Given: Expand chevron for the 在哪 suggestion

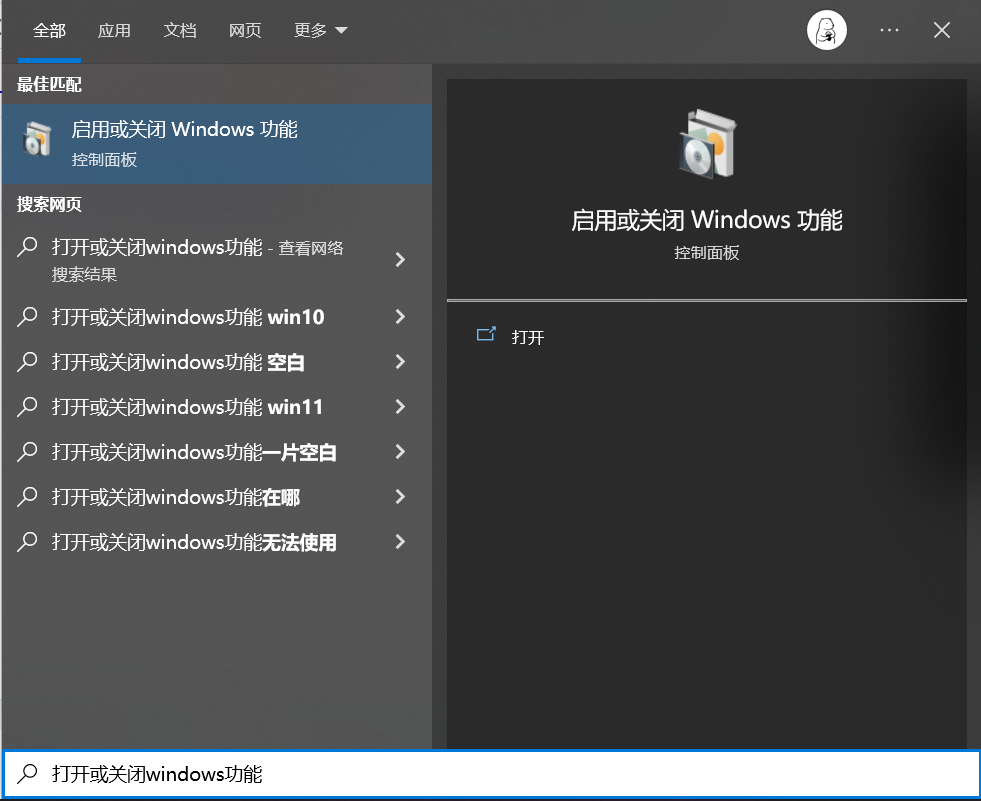Looking at the screenshot, I should 400,497.
